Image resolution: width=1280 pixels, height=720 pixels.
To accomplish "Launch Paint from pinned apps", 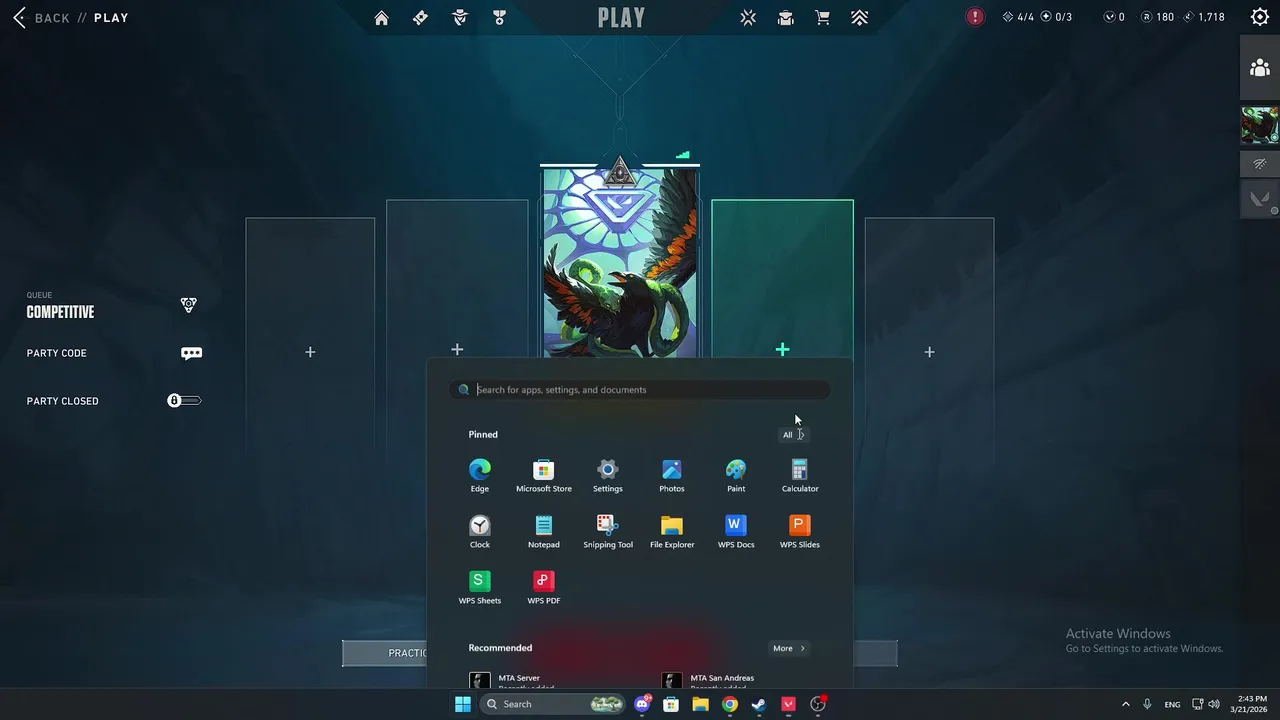I will click(x=736, y=475).
